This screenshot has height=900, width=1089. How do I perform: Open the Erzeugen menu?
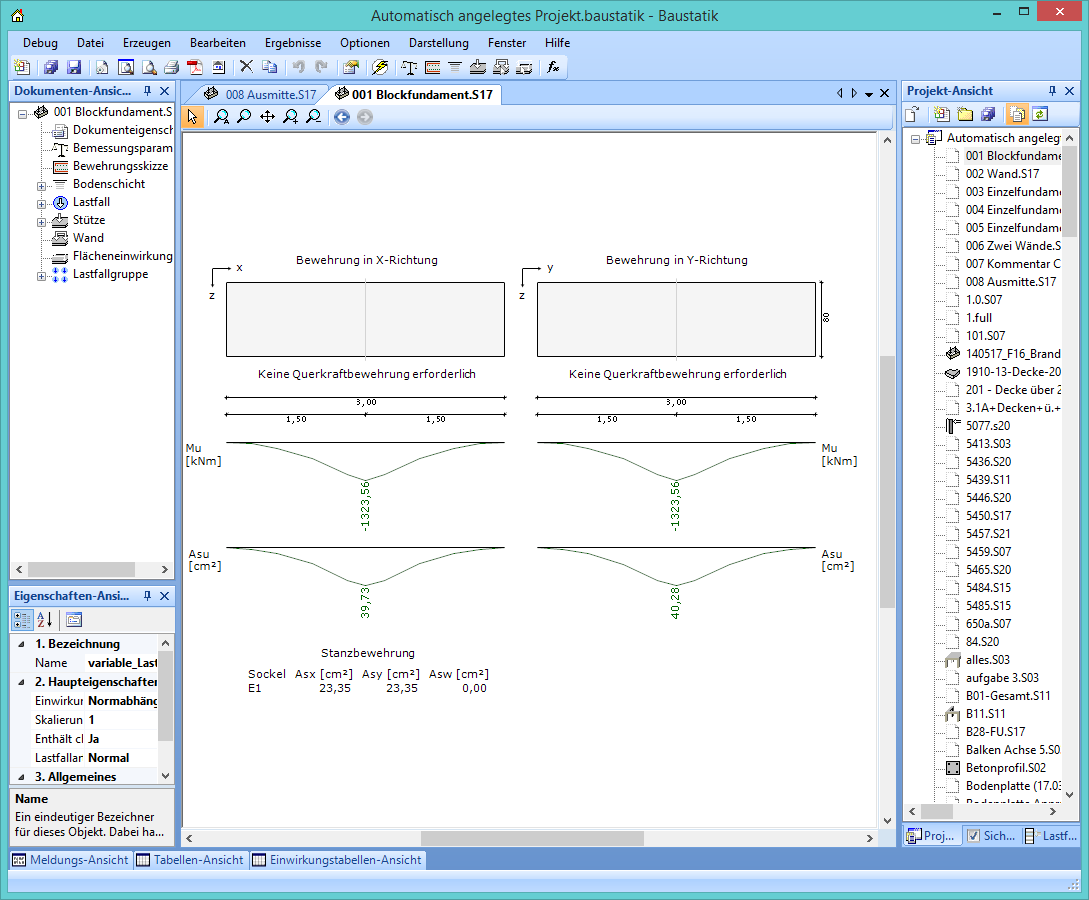click(147, 43)
